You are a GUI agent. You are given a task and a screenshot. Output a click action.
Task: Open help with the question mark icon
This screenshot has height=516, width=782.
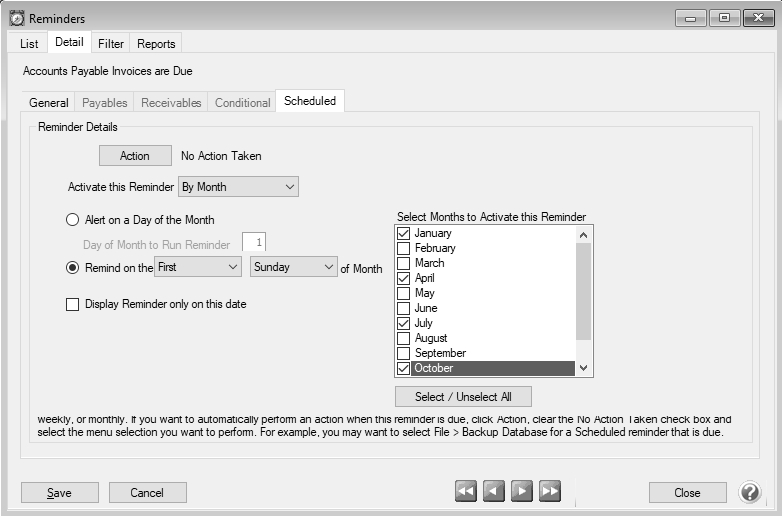(x=750, y=492)
